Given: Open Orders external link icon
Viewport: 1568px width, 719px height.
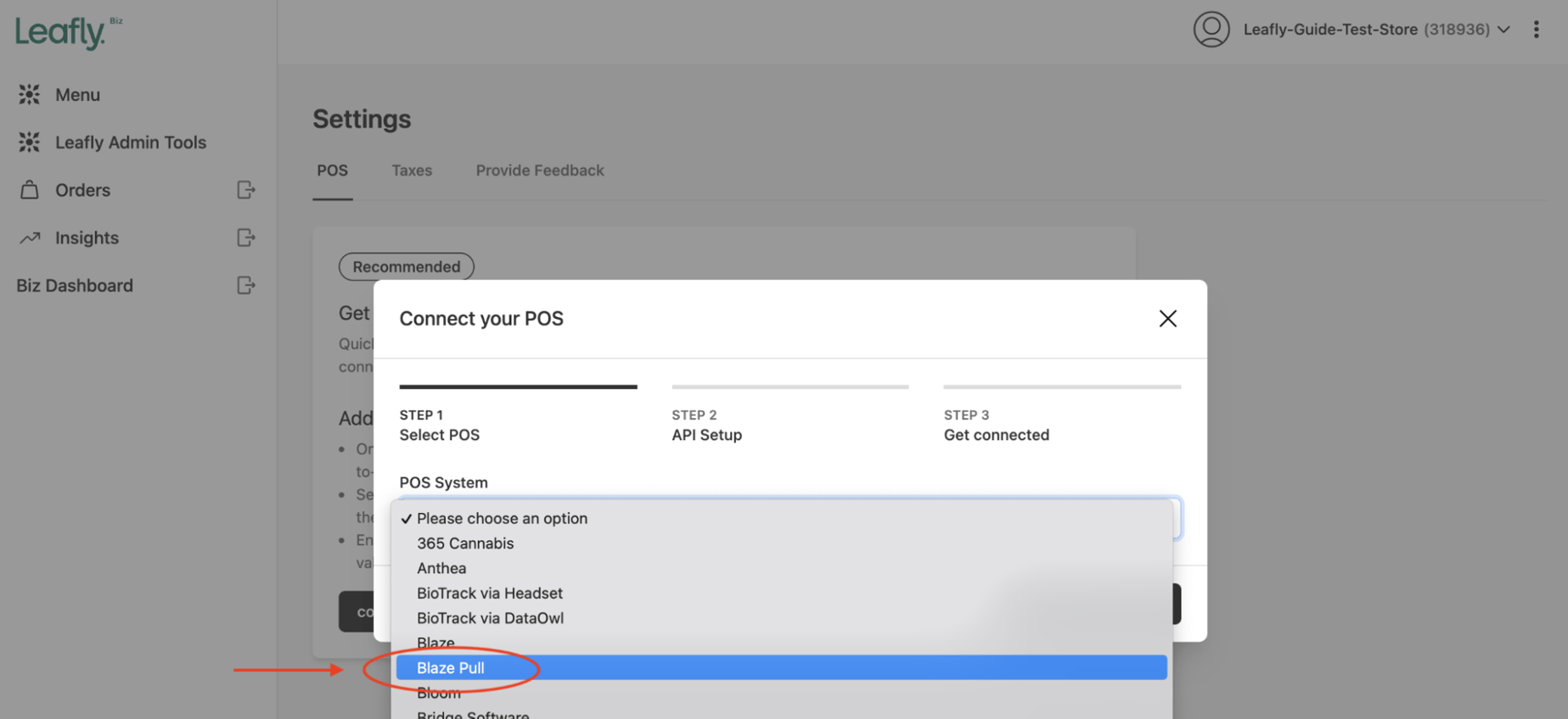Looking at the screenshot, I should [x=245, y=190].
